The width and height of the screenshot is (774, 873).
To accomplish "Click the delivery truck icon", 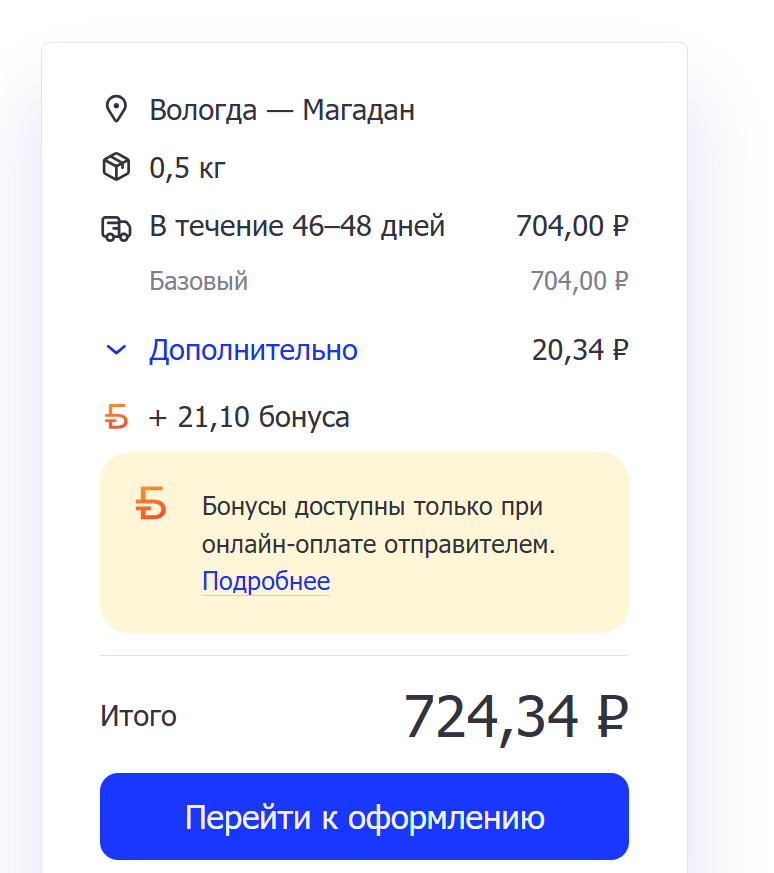I will coord(116,228).
